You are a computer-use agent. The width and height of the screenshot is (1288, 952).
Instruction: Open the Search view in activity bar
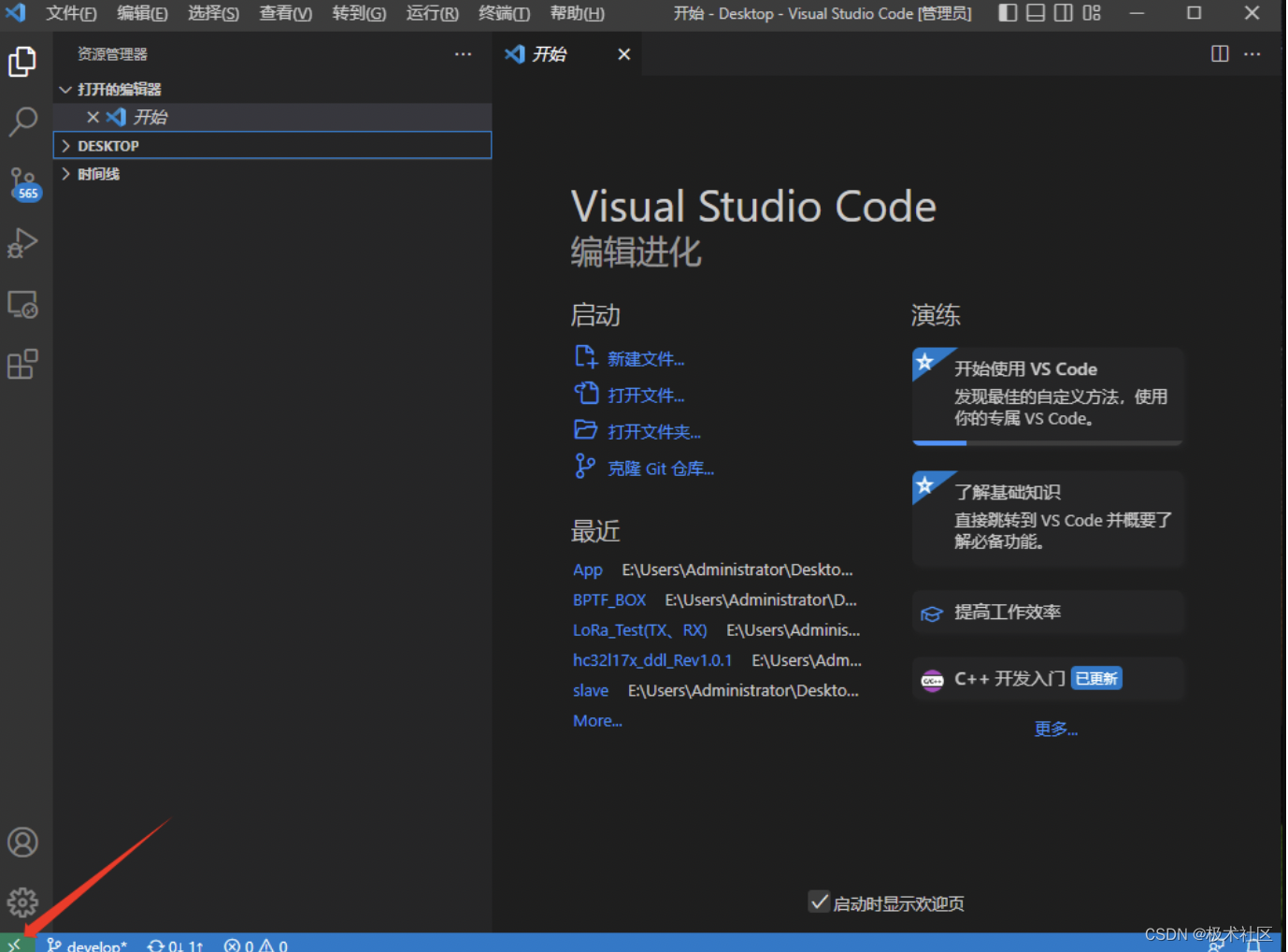point(22,121)
